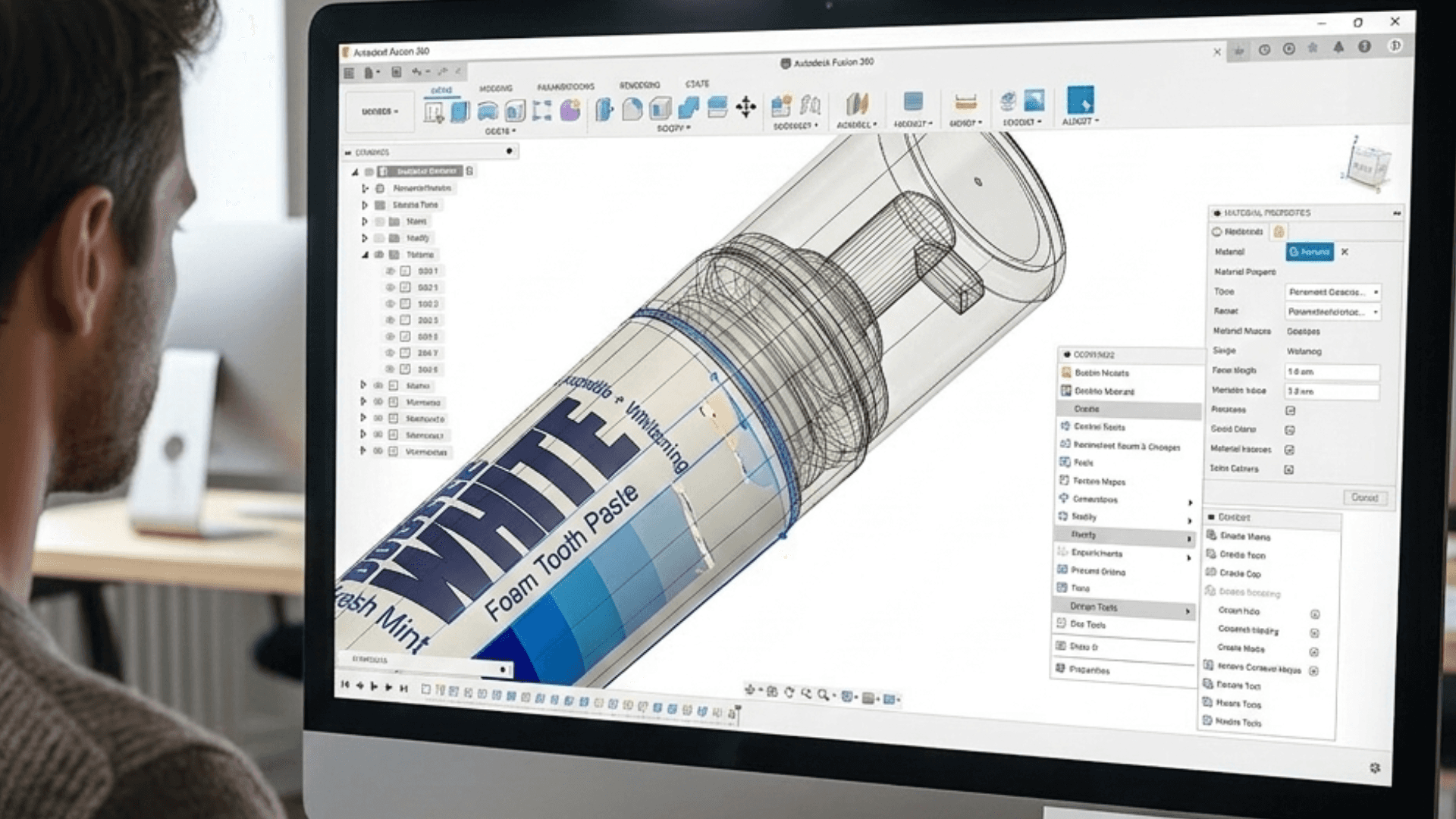Click the ViewCube in the viewport corner
Screen dimensions: 1456x819
pyautogui.click(x=1370, y=164)
